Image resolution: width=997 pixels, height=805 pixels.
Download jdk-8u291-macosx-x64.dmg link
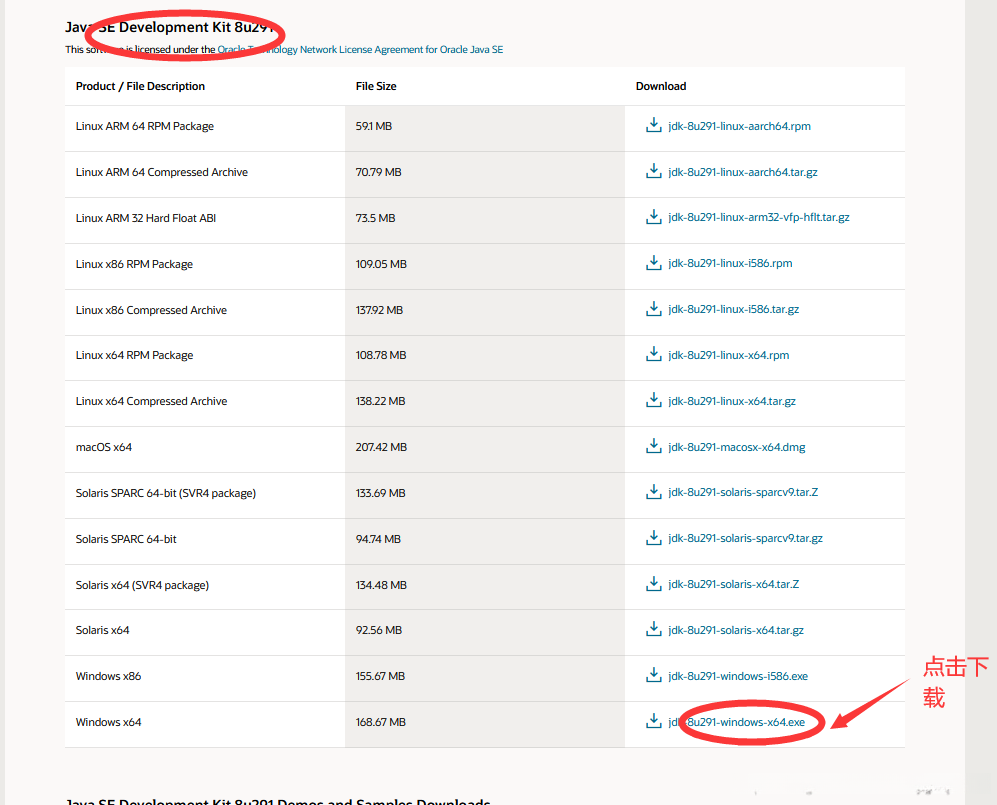coord(737,447)
